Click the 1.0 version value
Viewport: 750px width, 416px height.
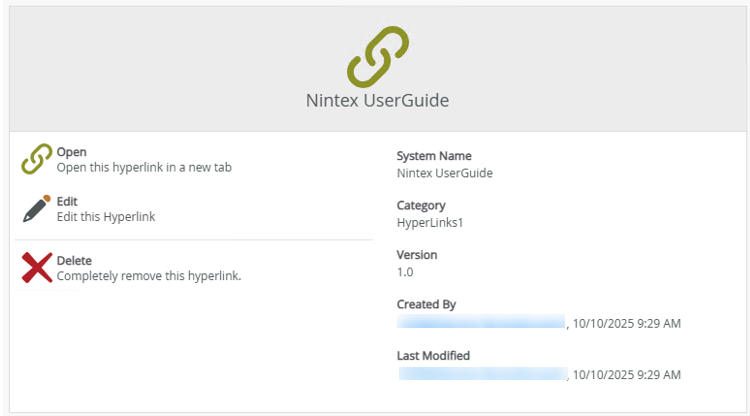pyautogui.click(x=405, y=271)
